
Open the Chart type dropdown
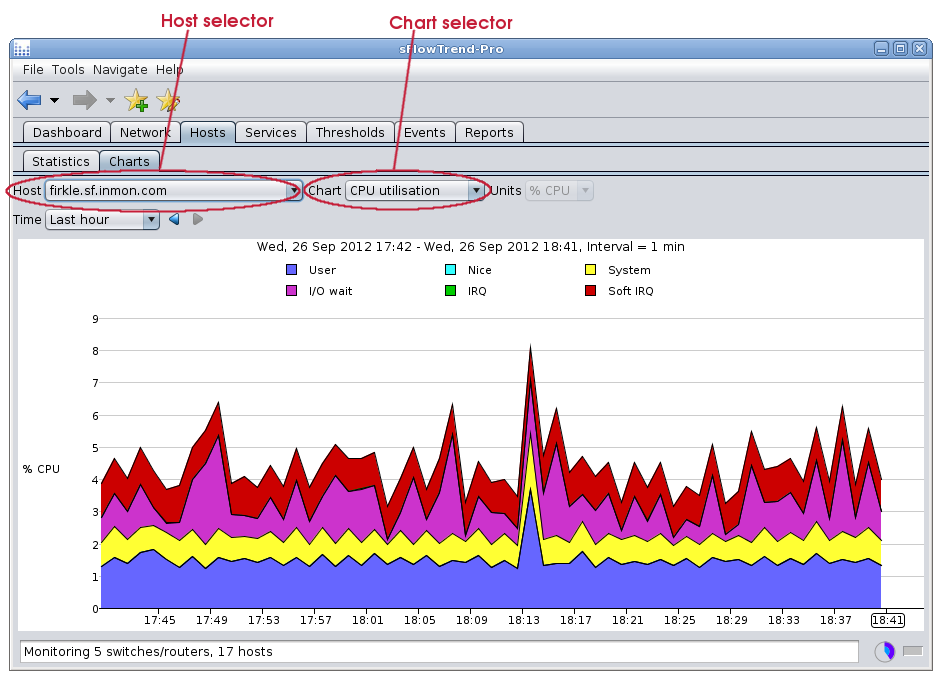pyautogui.click(x=476, y=190)
